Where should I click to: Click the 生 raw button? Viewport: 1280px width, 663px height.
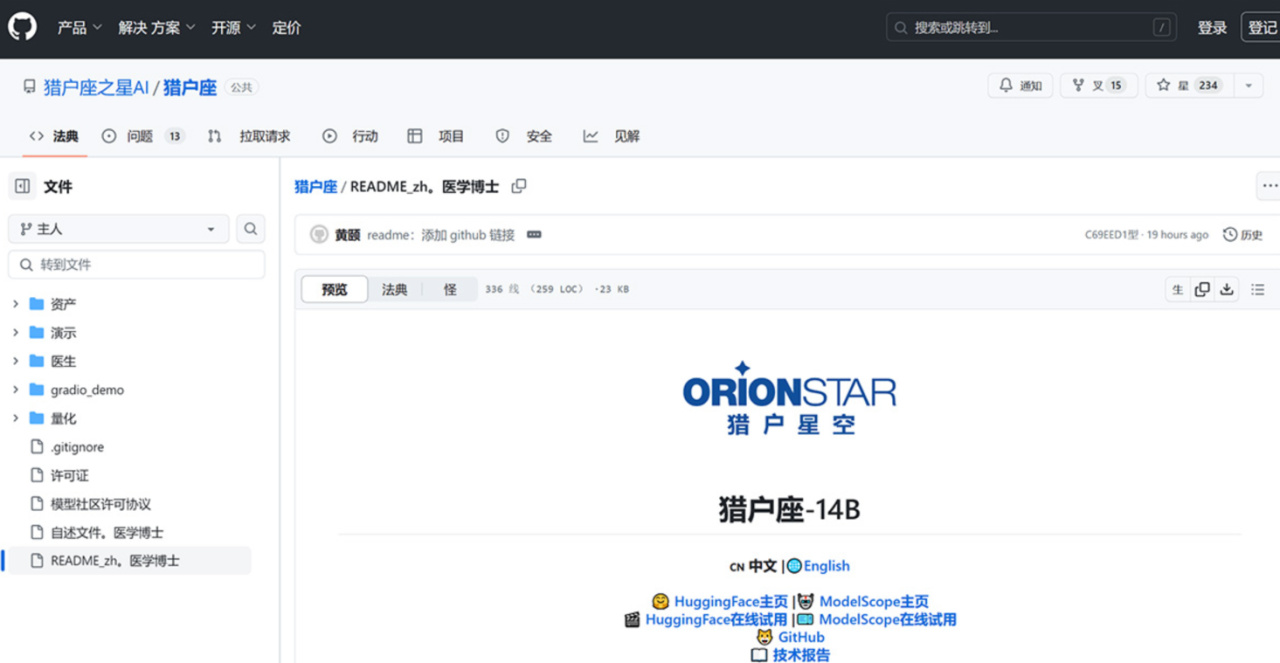point(1178,289)
